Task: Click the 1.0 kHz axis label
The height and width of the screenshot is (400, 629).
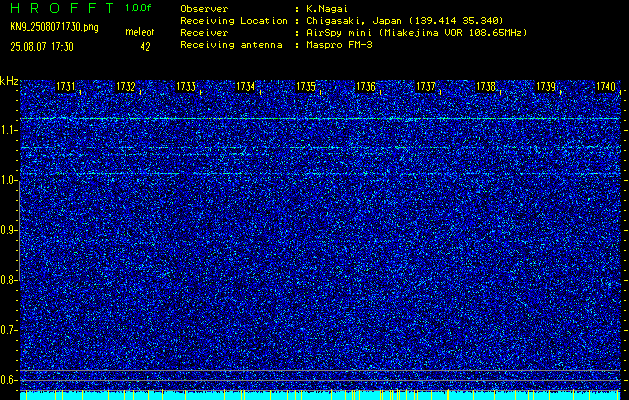Action: 8,180
